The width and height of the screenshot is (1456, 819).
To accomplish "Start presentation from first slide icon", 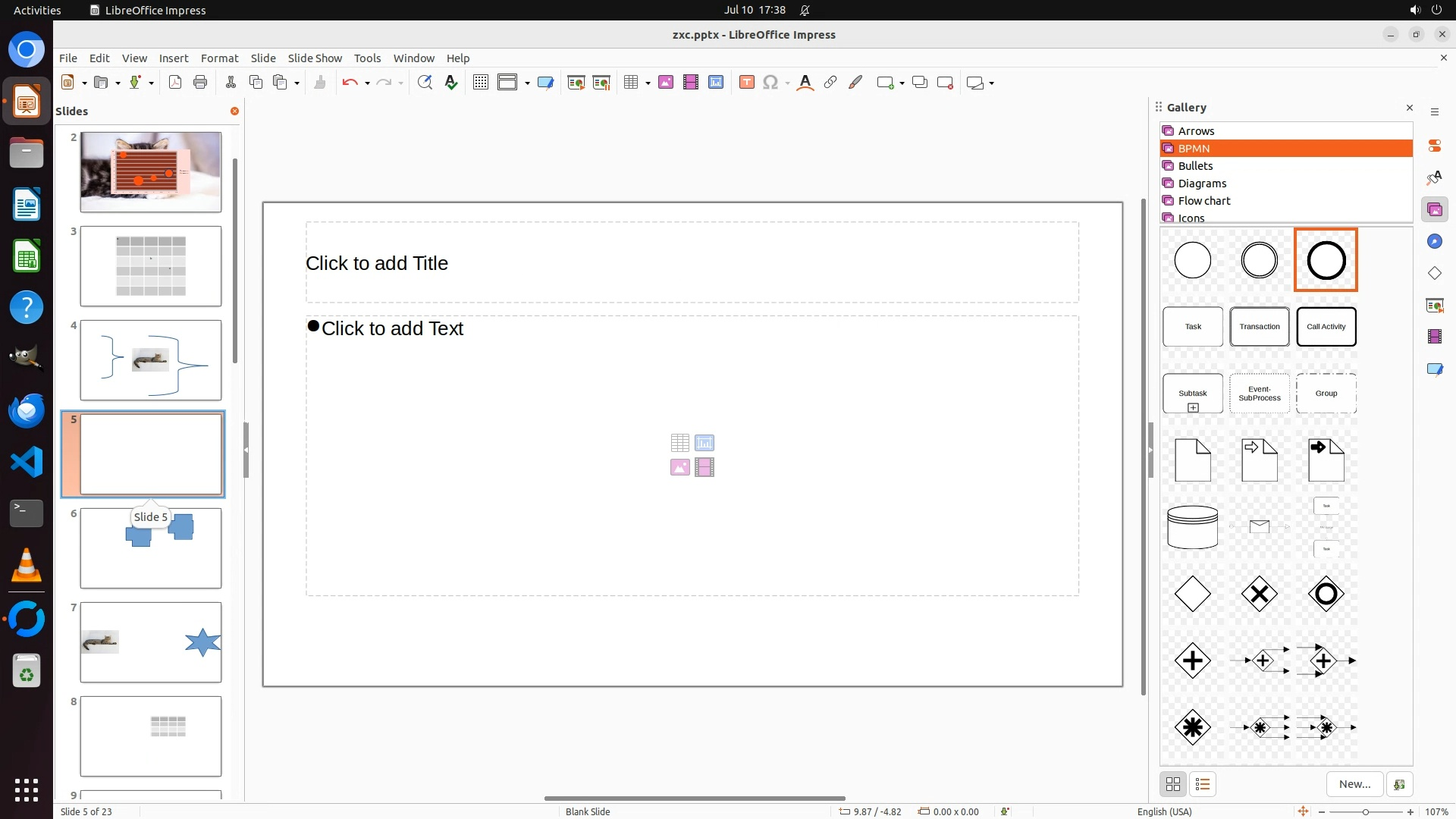I will point(576,83).
